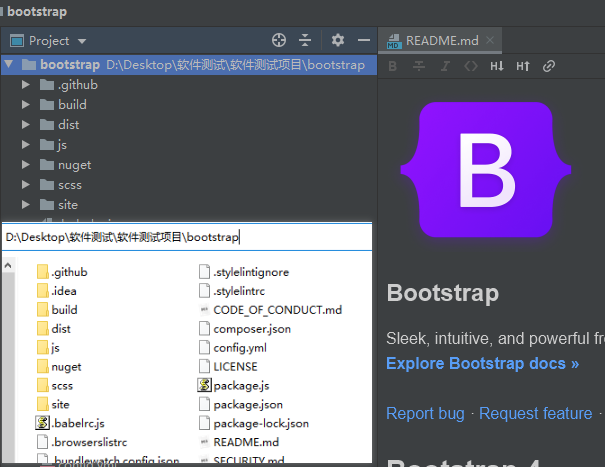Expand the scss folder in tree
The width and height of the screenshot is (605, 467).
click(25, 185)
